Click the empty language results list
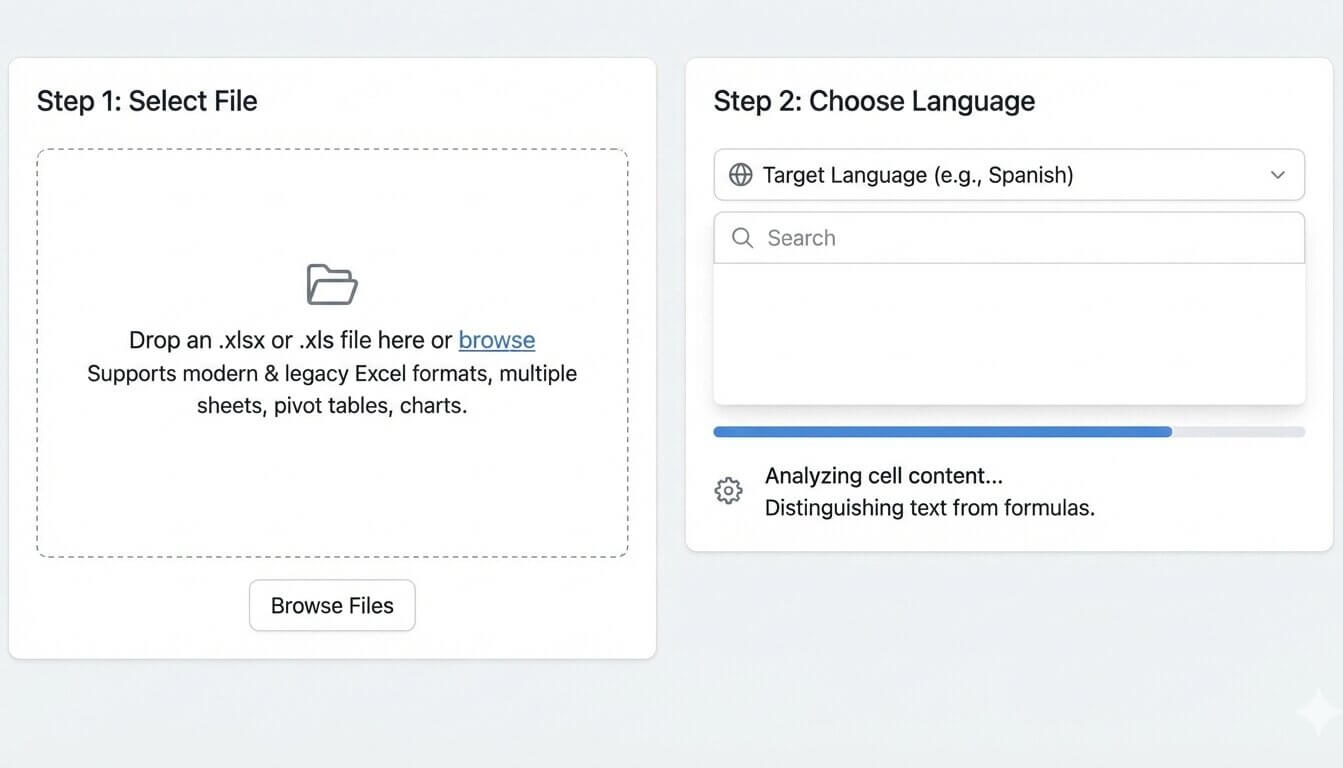1343x768 pixels. [x=1008, y=334]
